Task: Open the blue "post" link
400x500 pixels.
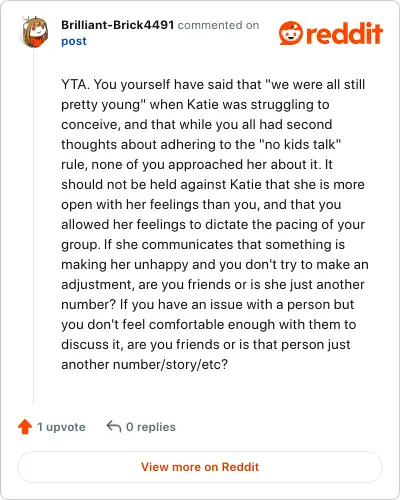Action: (x=74, y=41)
